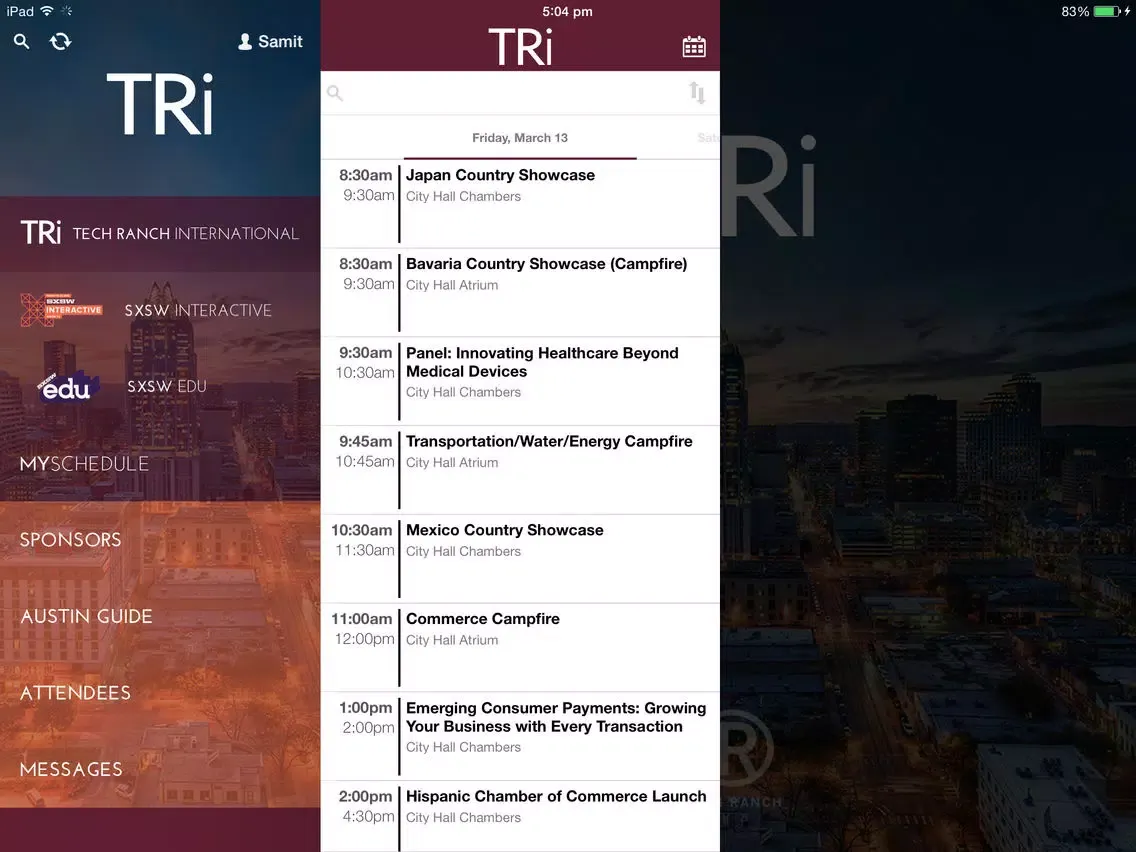Image resolution: width=1136 pixels, height=852 pixels.
Task: Open Samit's user profile
Action: point(270,41)
